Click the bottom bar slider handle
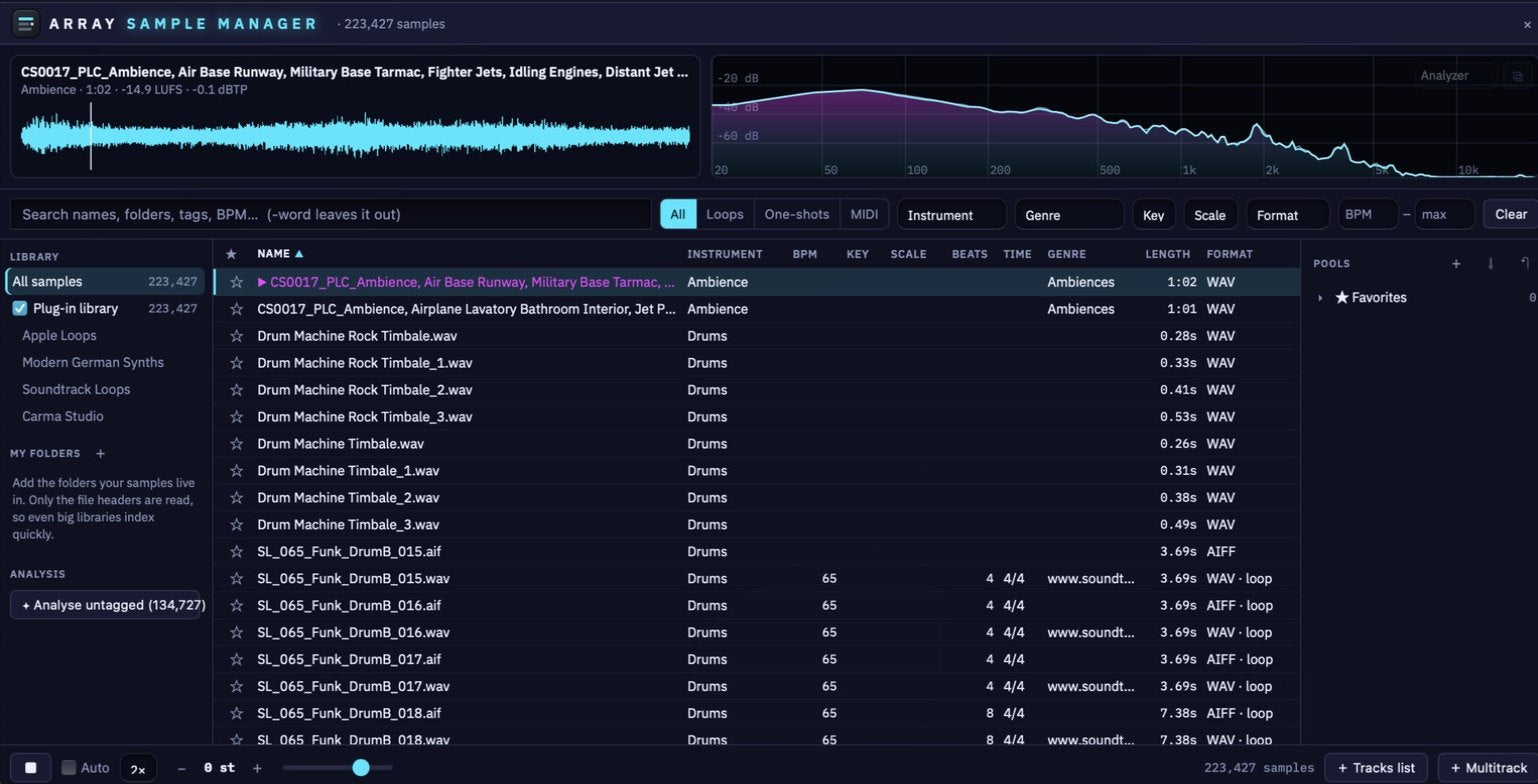 pyautogui.click(x=361, y=768)
